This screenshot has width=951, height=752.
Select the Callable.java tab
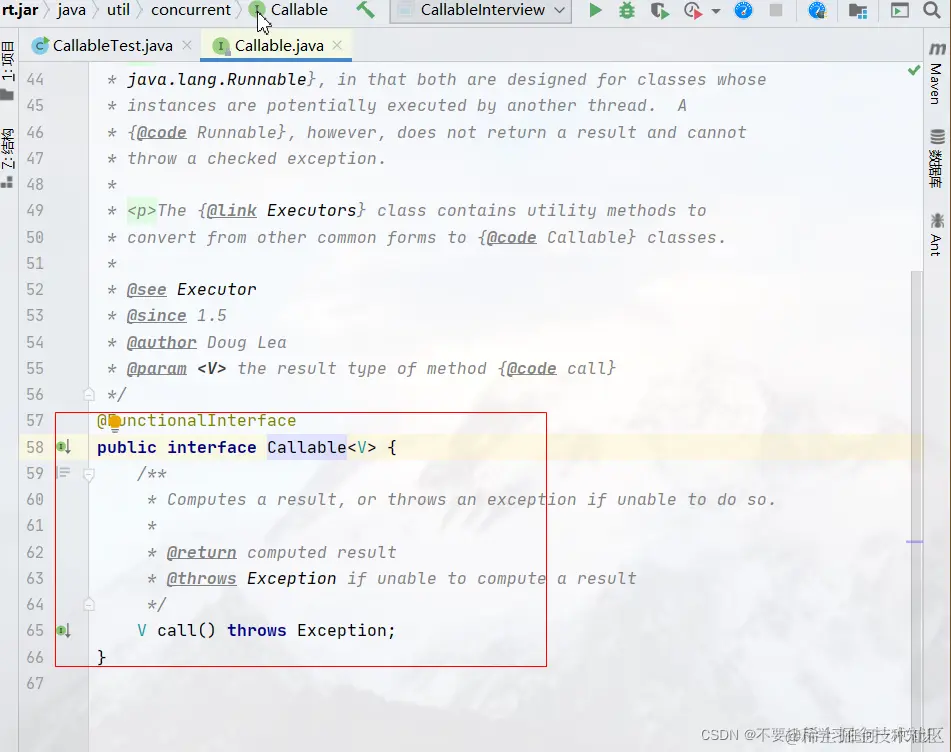279,45
